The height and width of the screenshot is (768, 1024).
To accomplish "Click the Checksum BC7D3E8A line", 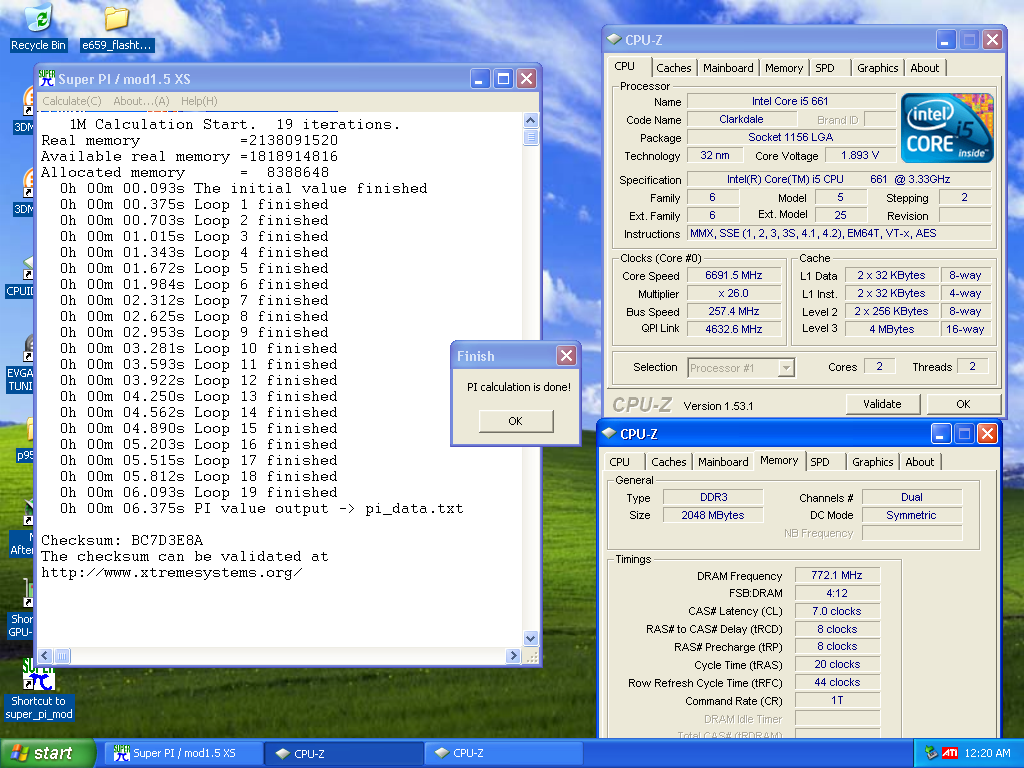I will point(122,541).
